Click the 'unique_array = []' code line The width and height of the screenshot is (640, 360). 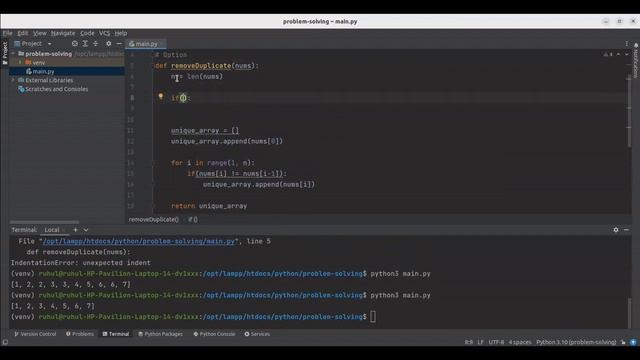pos(205,131)
